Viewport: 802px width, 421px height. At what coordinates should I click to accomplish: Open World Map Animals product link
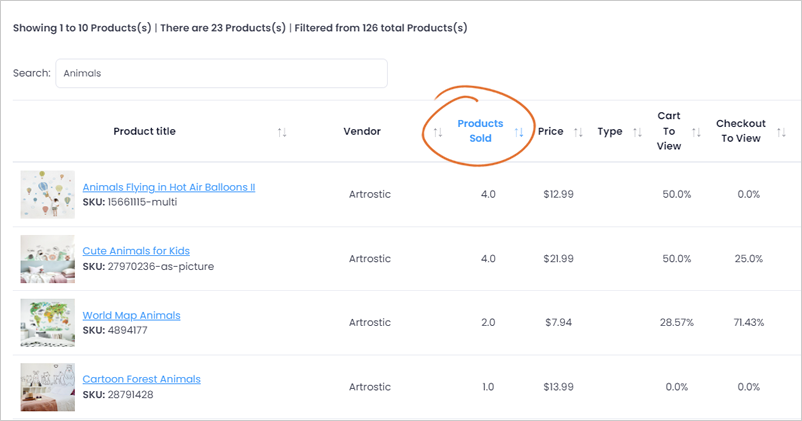click(131, 316)
